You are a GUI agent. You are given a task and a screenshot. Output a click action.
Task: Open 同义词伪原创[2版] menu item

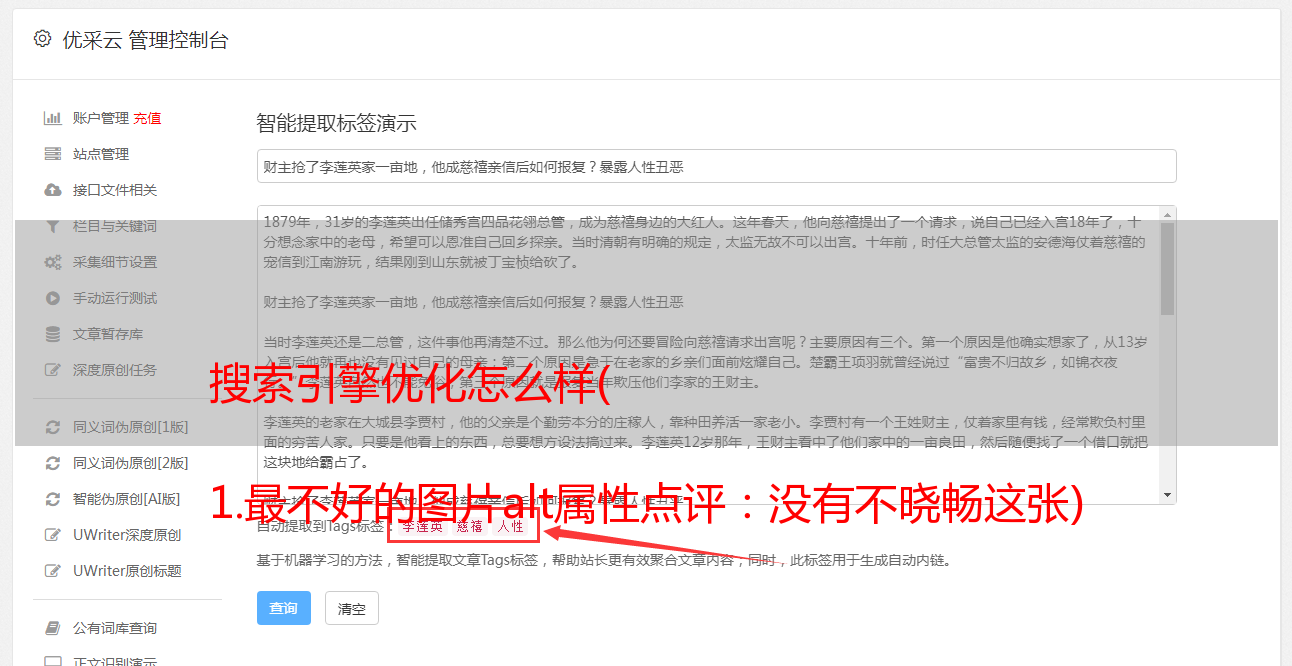click(131, 463)
